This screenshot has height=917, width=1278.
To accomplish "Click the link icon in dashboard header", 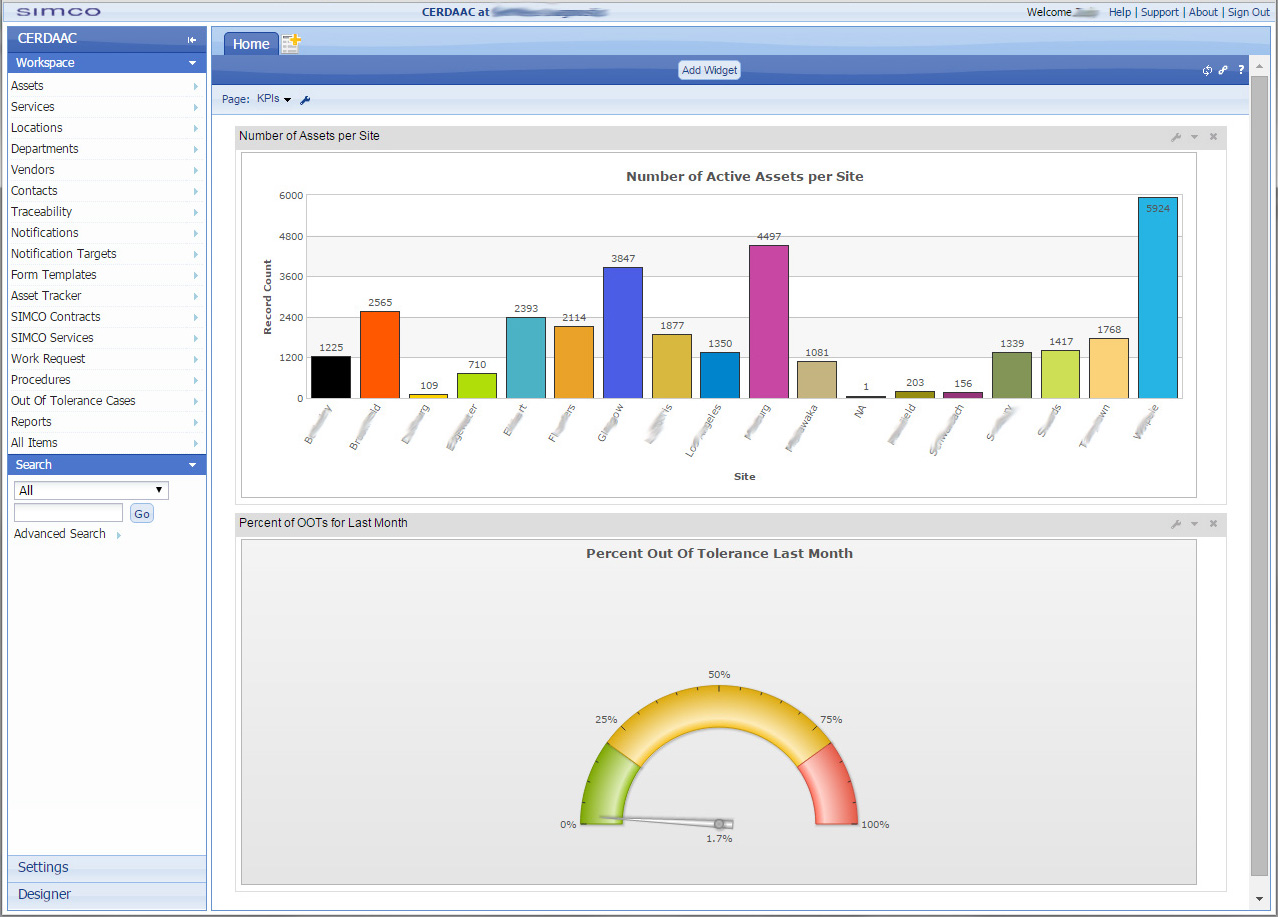I will point(1223,70).
